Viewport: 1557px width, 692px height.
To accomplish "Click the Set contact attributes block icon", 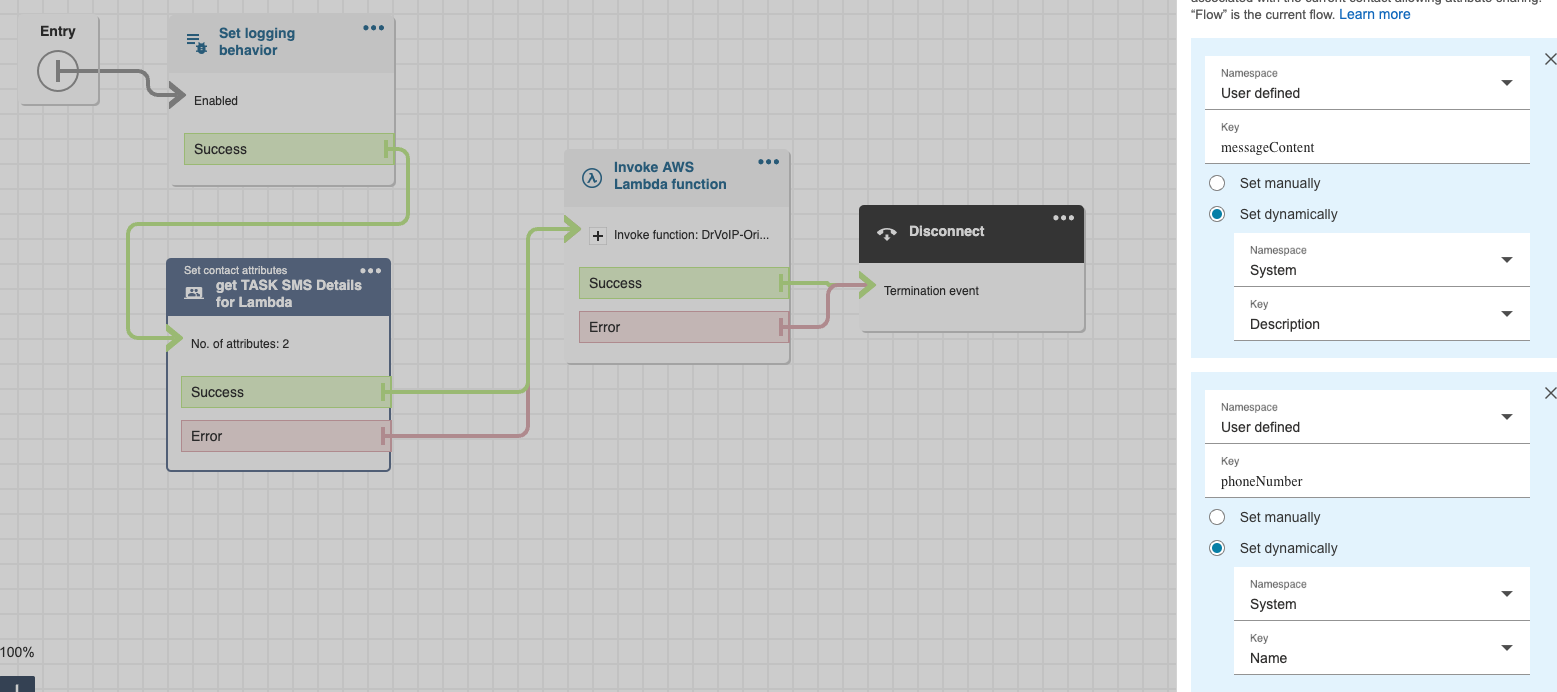I will point(194,293).
